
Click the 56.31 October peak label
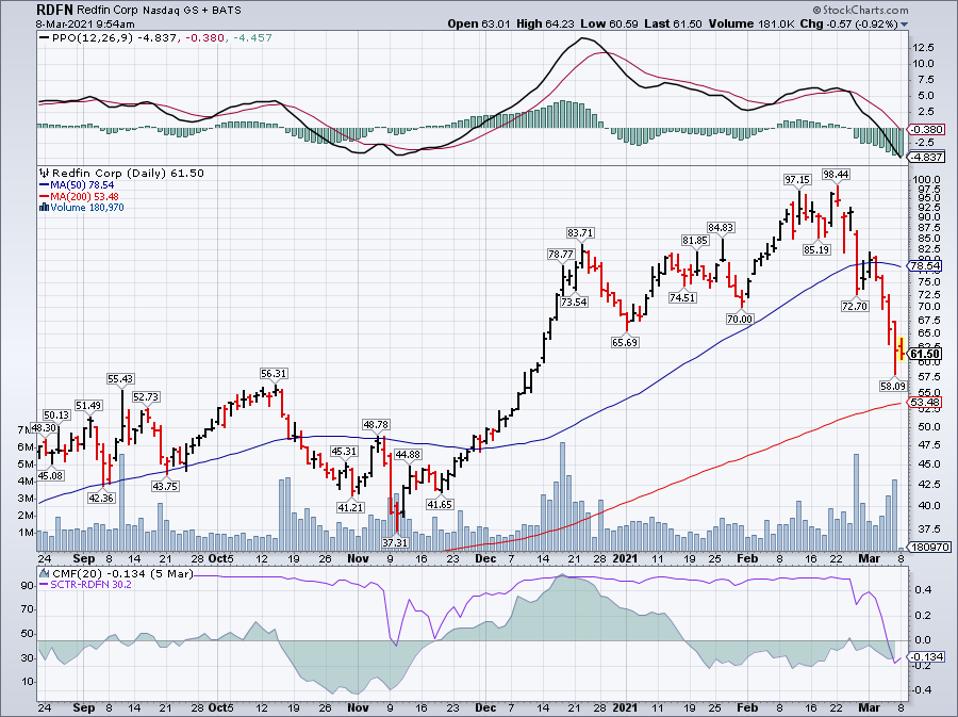(x=273, y=373)
